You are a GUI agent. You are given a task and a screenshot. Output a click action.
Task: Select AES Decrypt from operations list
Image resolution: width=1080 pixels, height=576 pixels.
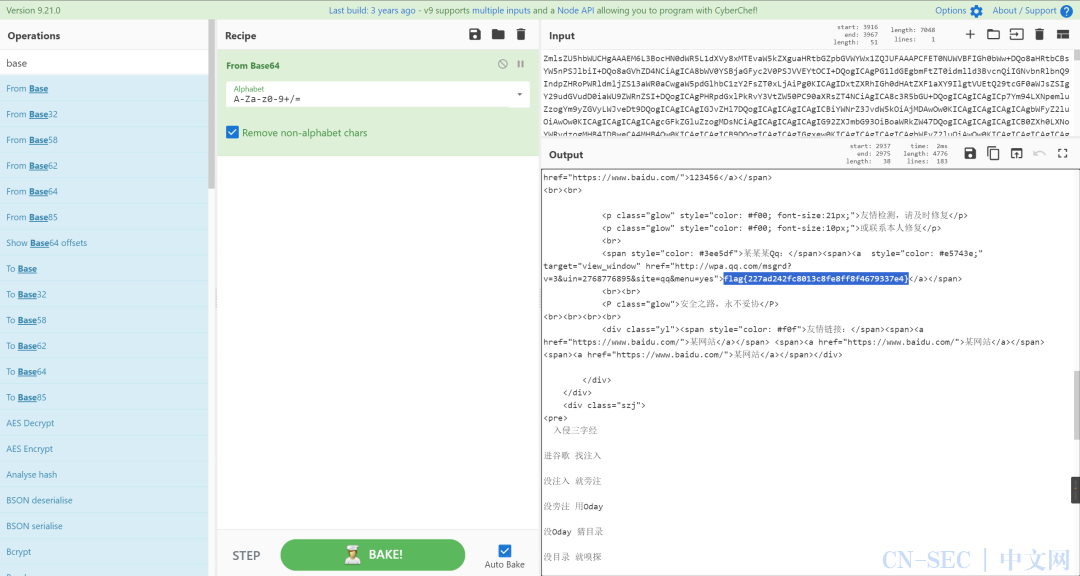(x=30, y=423)
